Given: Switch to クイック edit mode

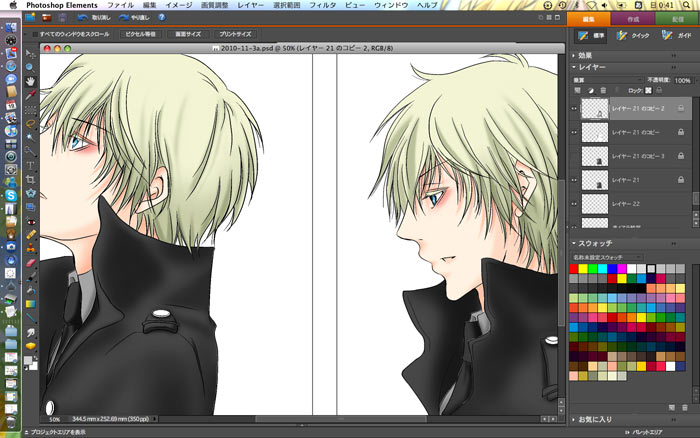Looking at the screenshot, I should click(x=633, y=35).
